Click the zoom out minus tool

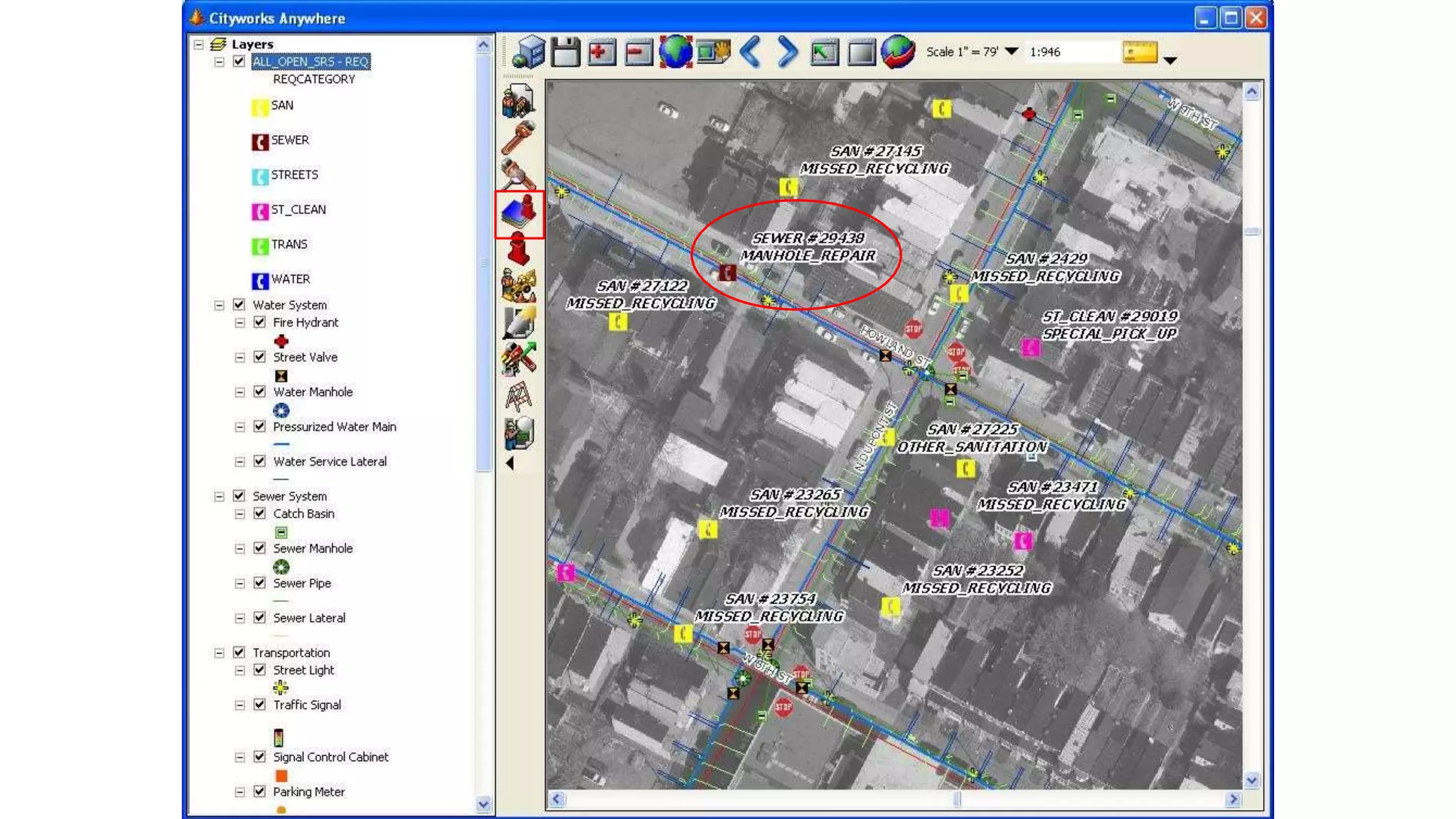(638, 52)
